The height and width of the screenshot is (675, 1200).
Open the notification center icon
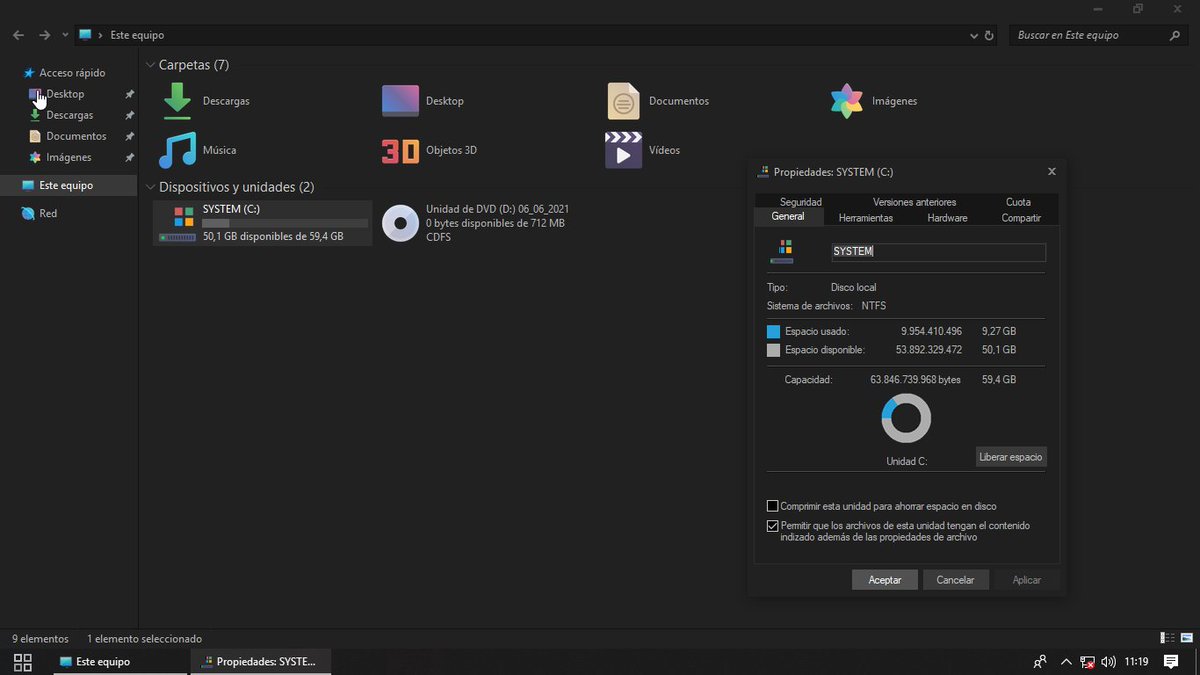click(x=1171, y=662)
